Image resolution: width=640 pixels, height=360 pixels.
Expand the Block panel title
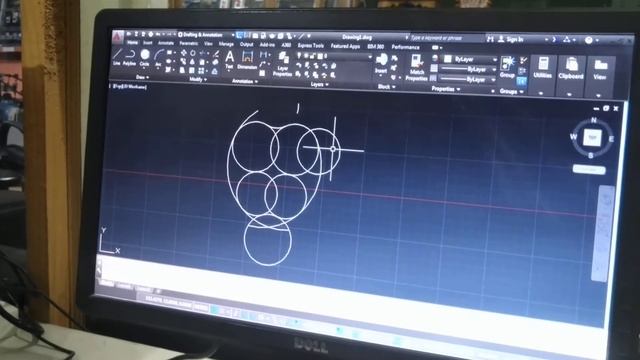[386, 87]
